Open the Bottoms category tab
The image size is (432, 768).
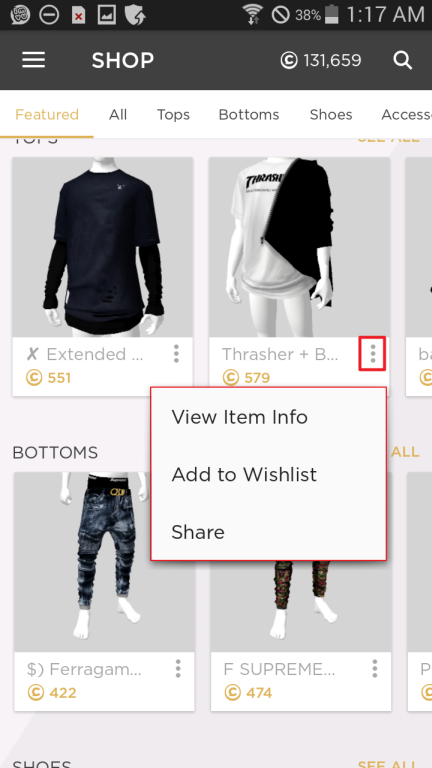click(x=249, y=115)
